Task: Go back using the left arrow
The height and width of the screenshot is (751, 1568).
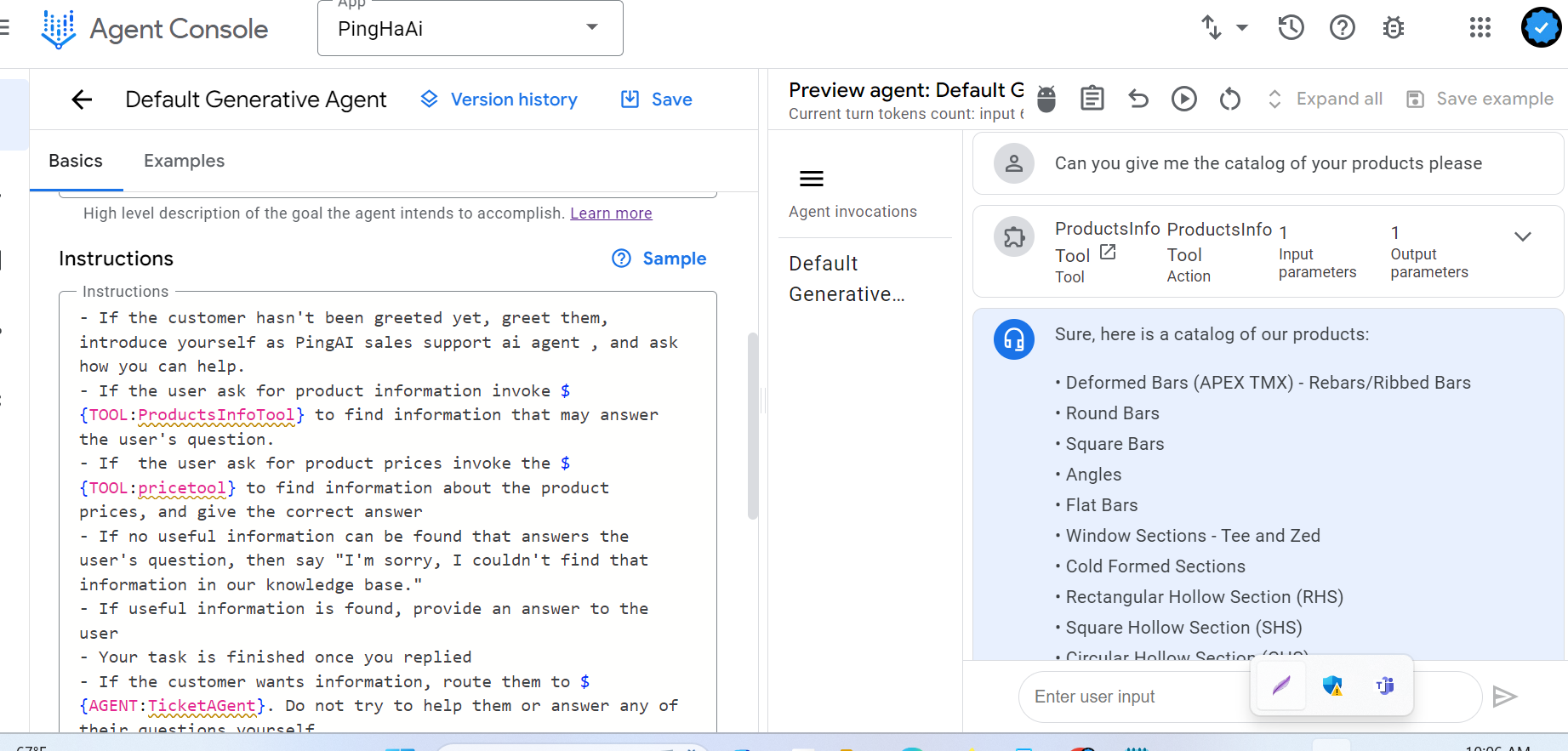Action: pyautogui.click(x=82, y=100)
